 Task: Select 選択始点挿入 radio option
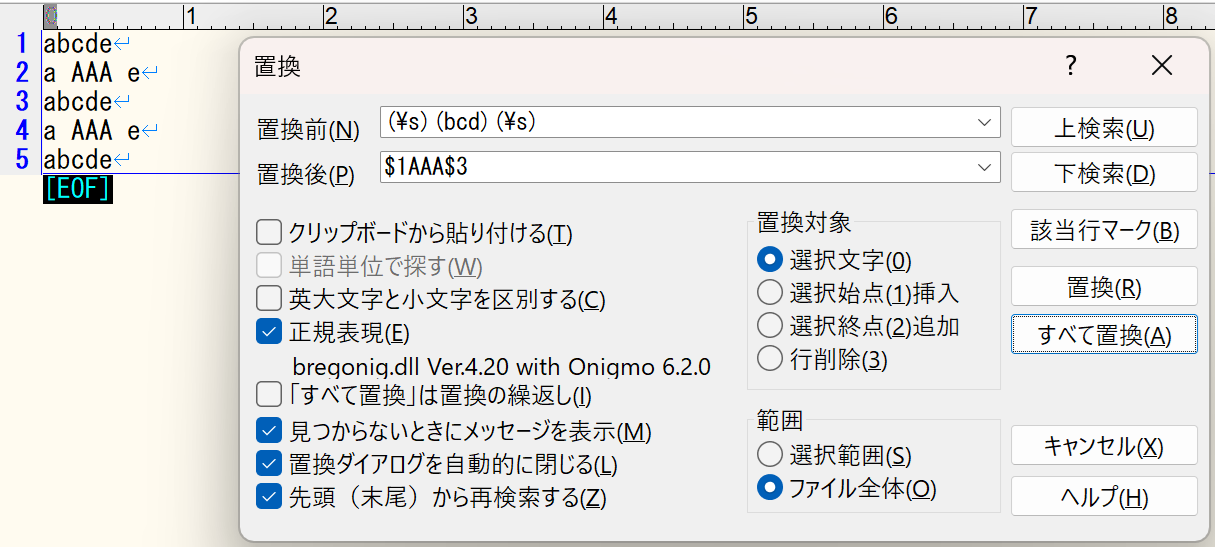(770, 293)
